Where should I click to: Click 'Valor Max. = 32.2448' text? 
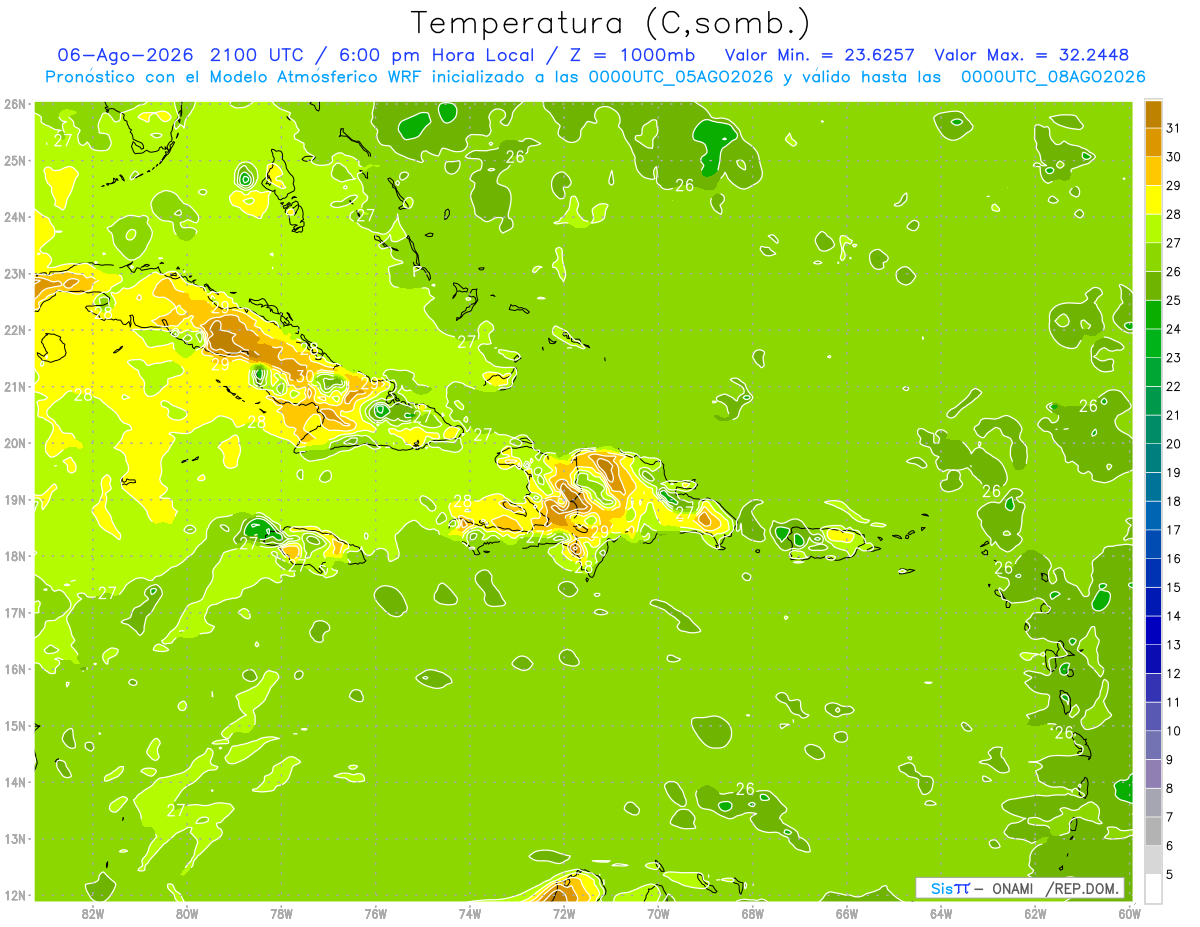[x=1034, y=55]
